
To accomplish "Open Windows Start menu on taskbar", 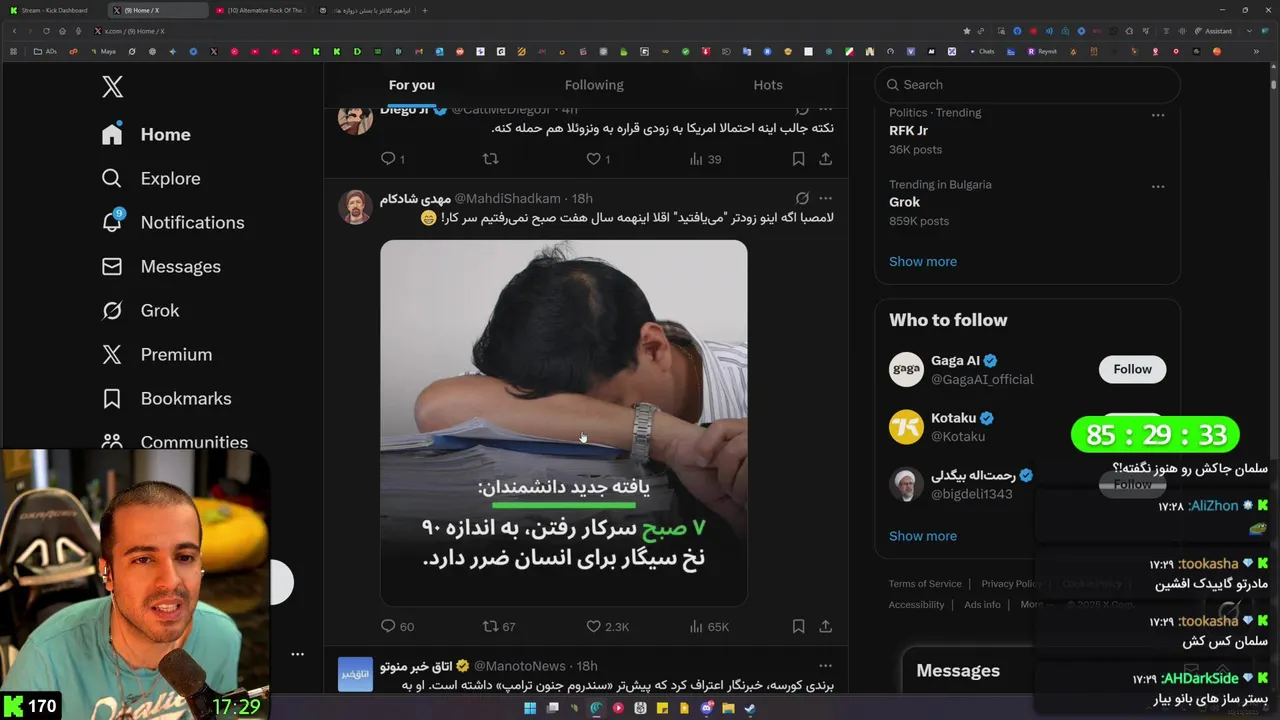I will (x=530, y=708).
